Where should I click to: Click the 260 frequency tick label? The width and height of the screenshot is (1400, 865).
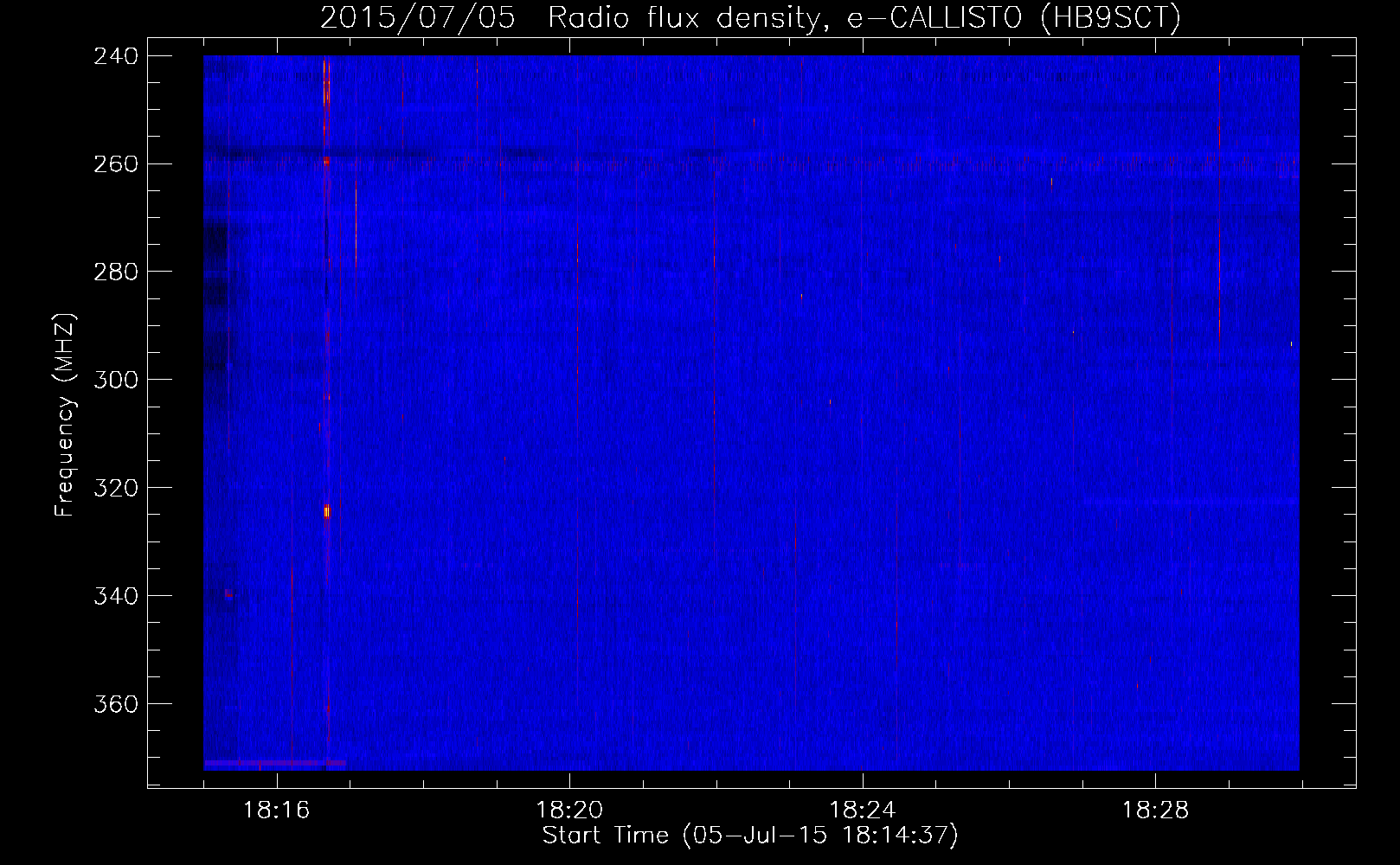point(116,163)
